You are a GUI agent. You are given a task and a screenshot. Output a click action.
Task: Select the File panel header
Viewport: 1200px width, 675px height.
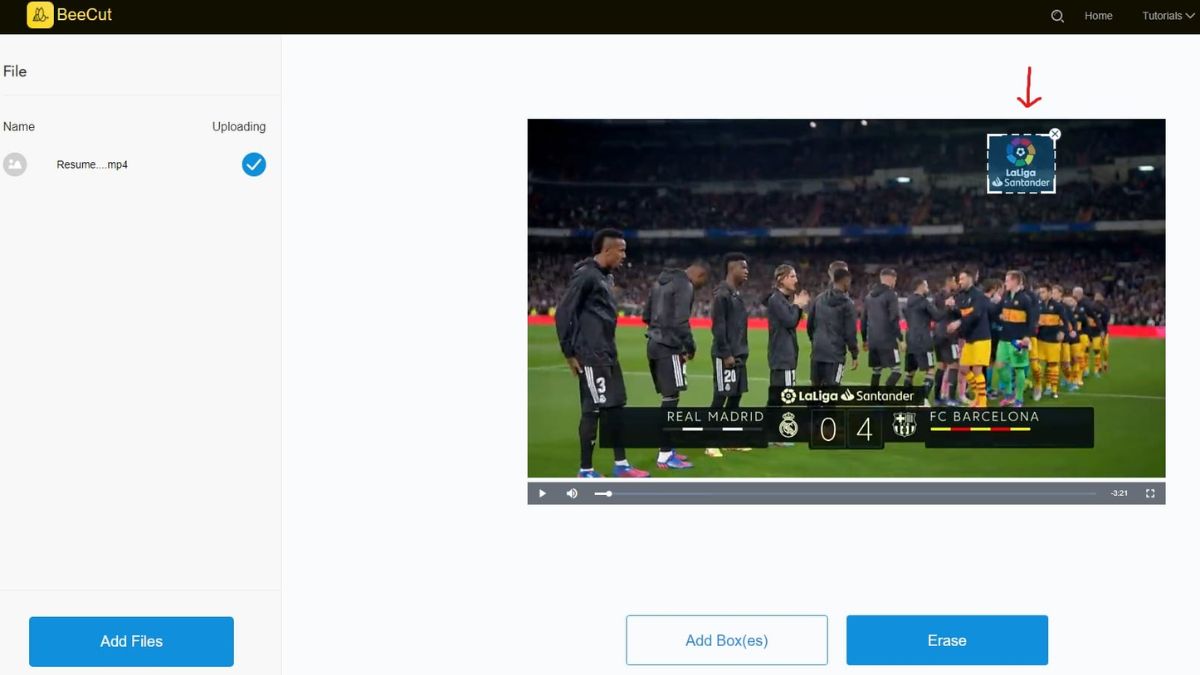click(x=15, y=70)
